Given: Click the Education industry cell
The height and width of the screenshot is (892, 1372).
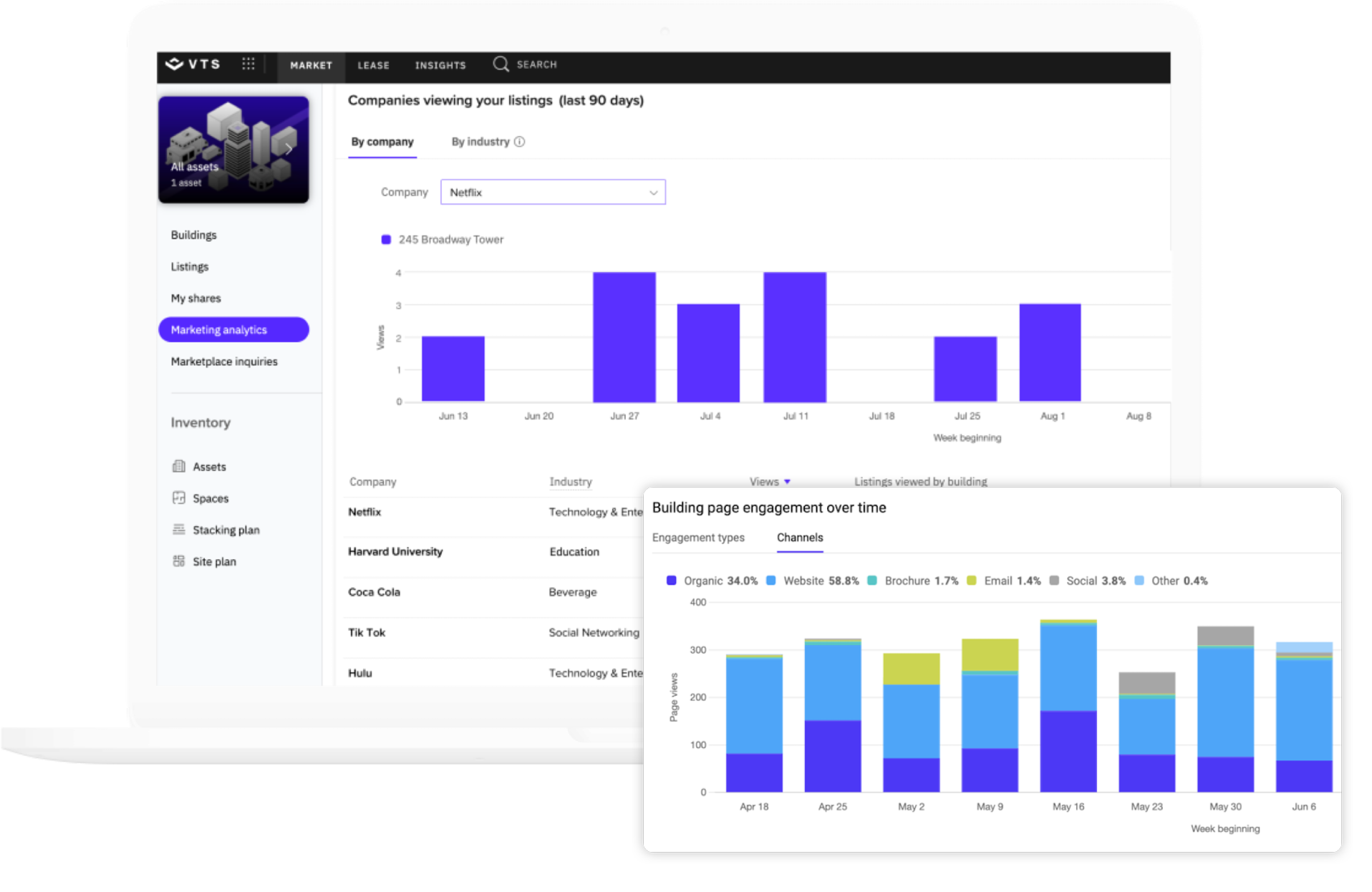Looking at the screenshot, I should 574,552.
